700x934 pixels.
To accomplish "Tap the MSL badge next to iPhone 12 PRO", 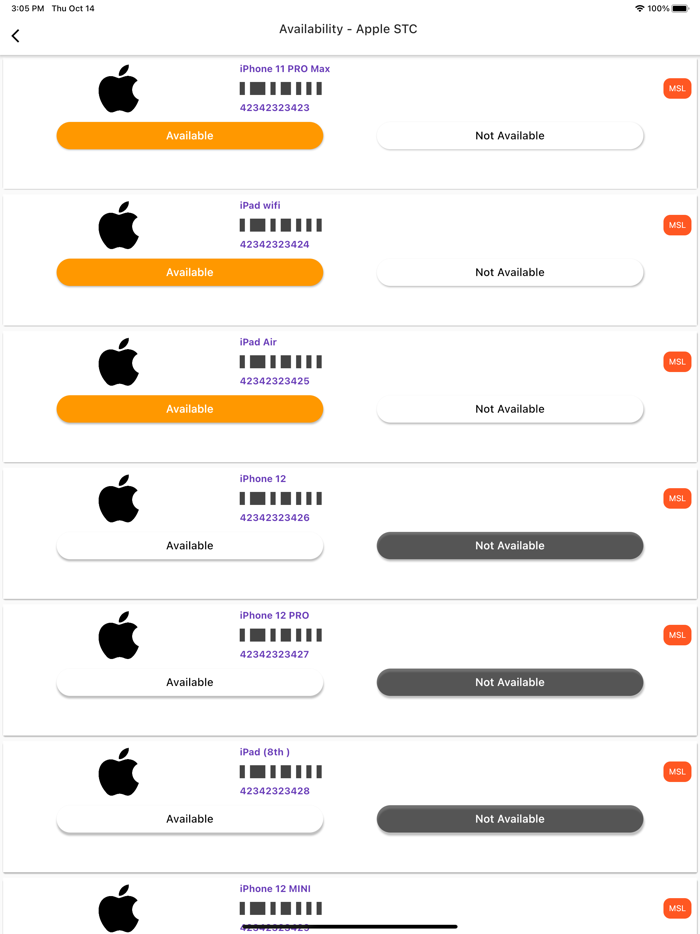I will [x=677, y=635].
